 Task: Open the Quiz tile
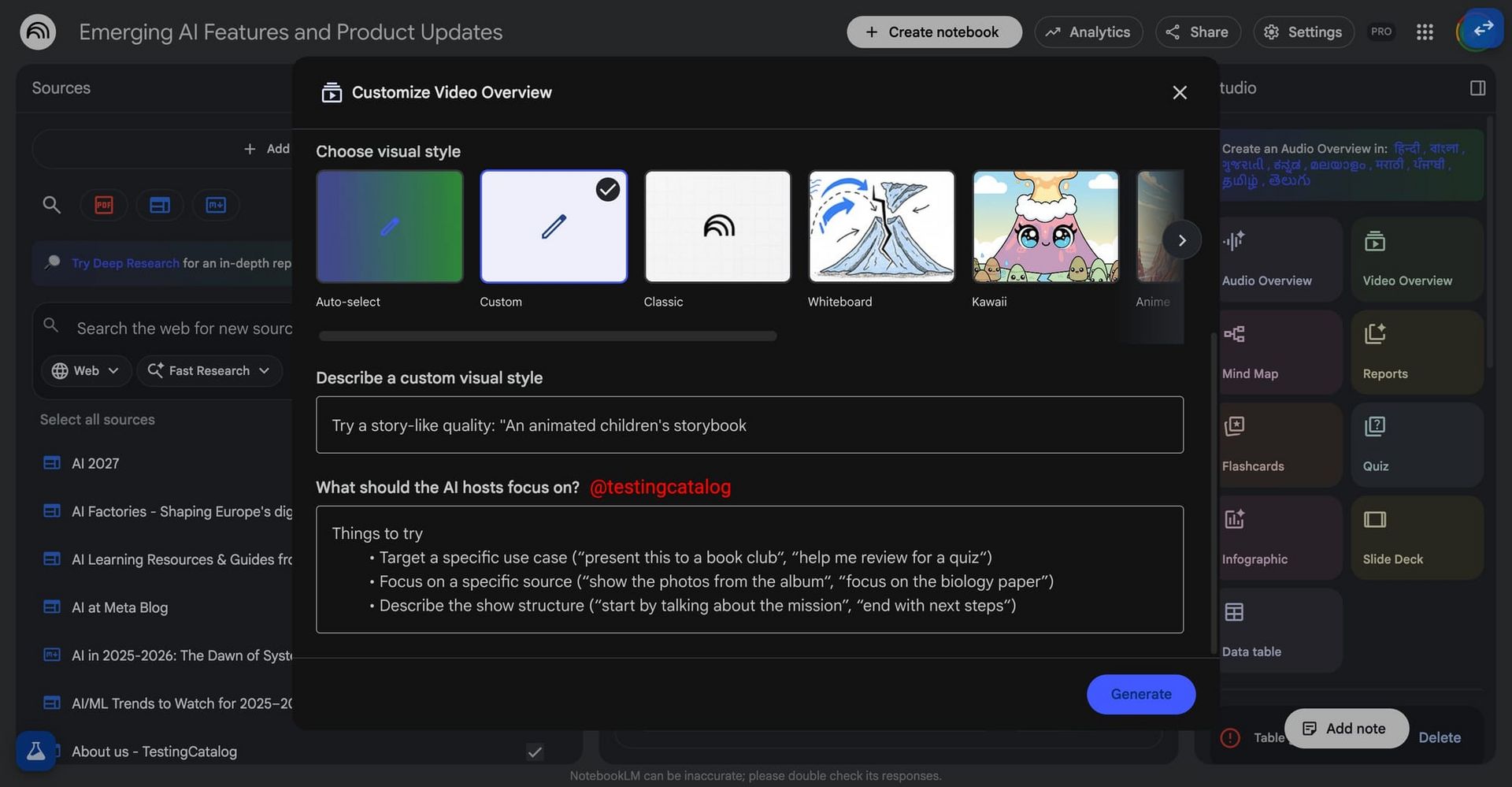point(1417,445)
